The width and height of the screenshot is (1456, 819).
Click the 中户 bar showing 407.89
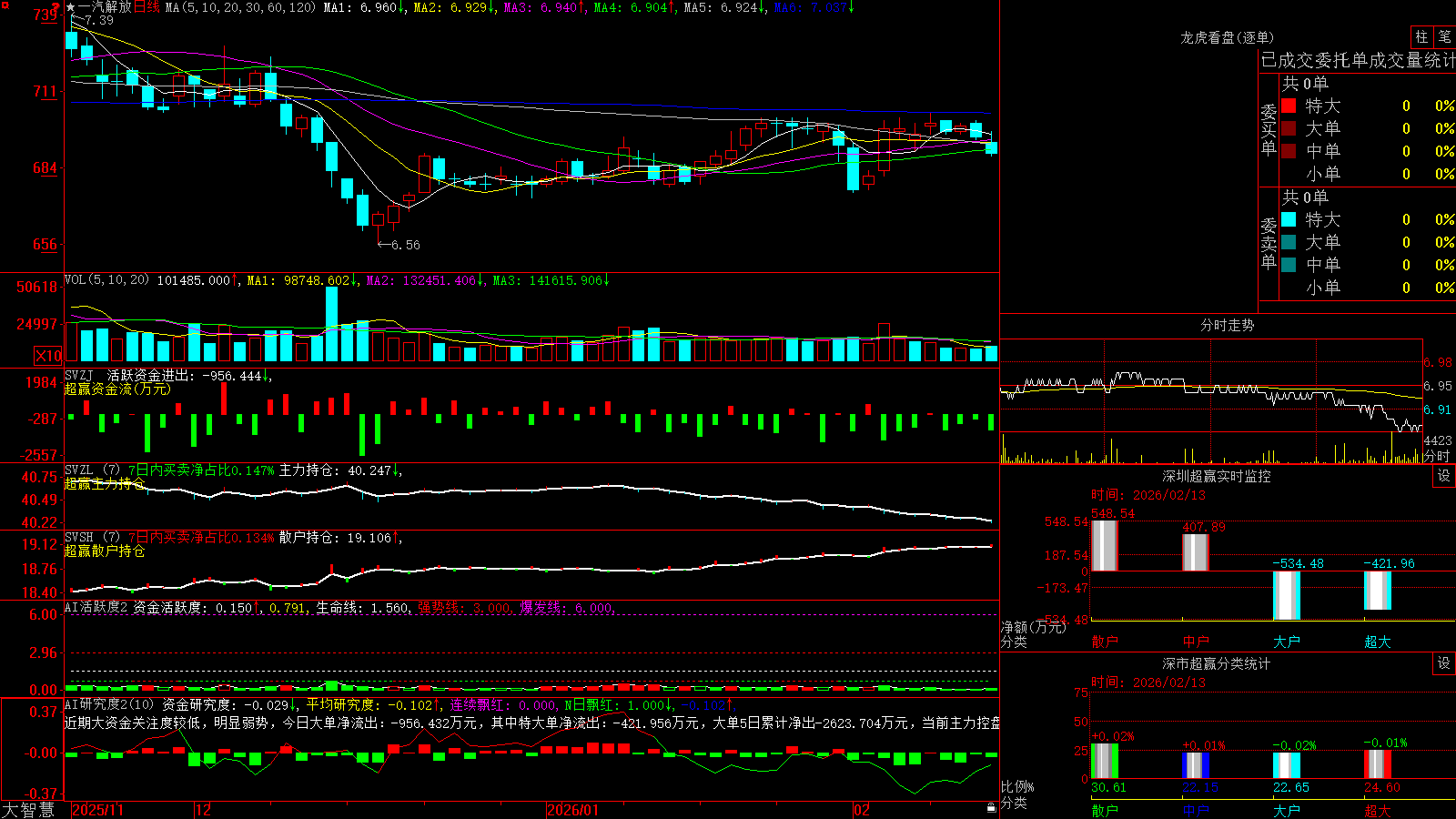1196,552
